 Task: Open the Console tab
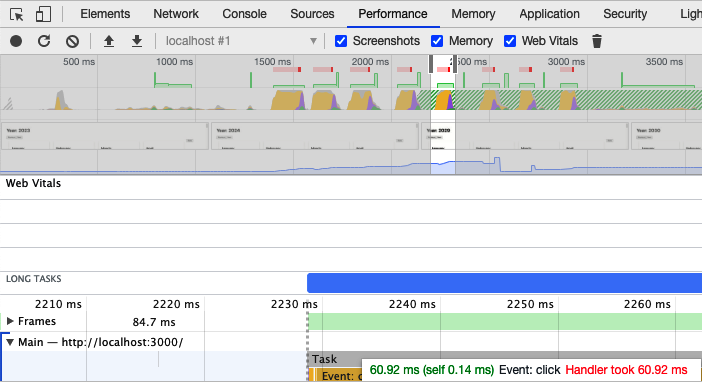tap(244, 14)
